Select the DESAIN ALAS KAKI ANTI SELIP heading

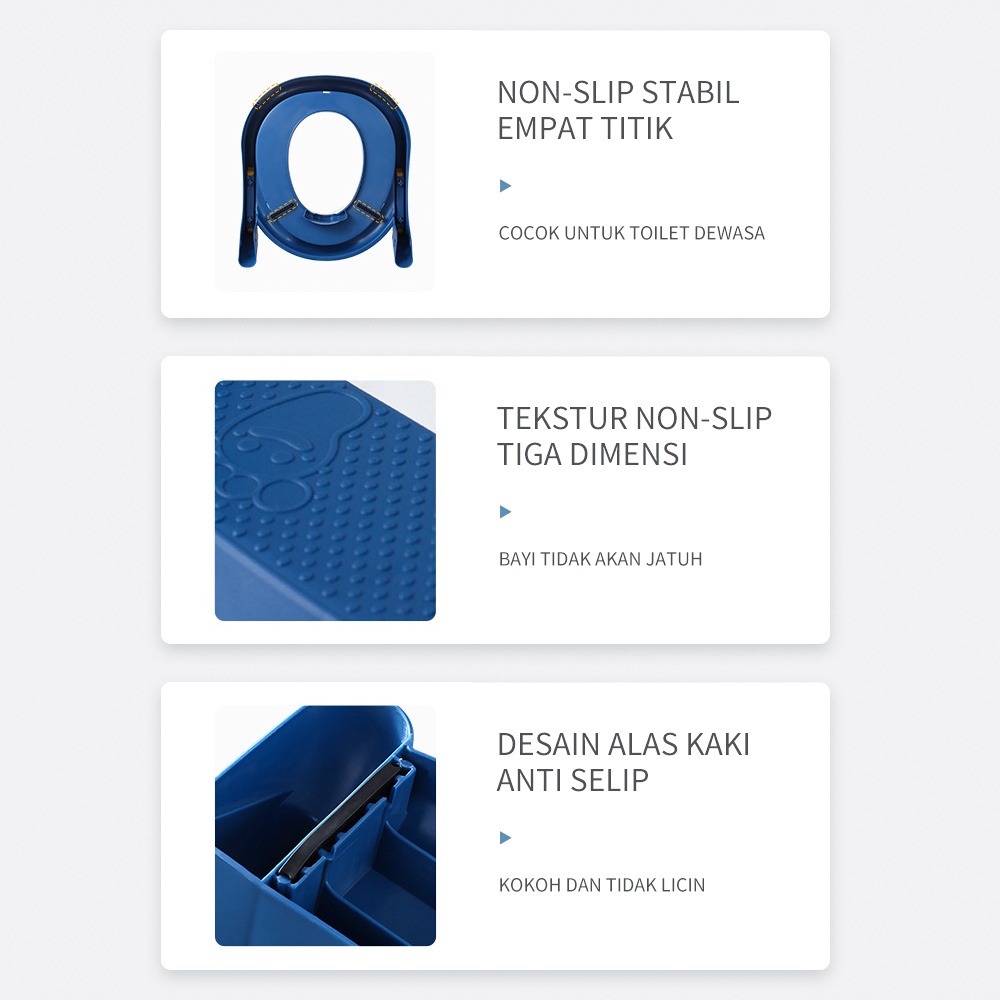[624, 762]
